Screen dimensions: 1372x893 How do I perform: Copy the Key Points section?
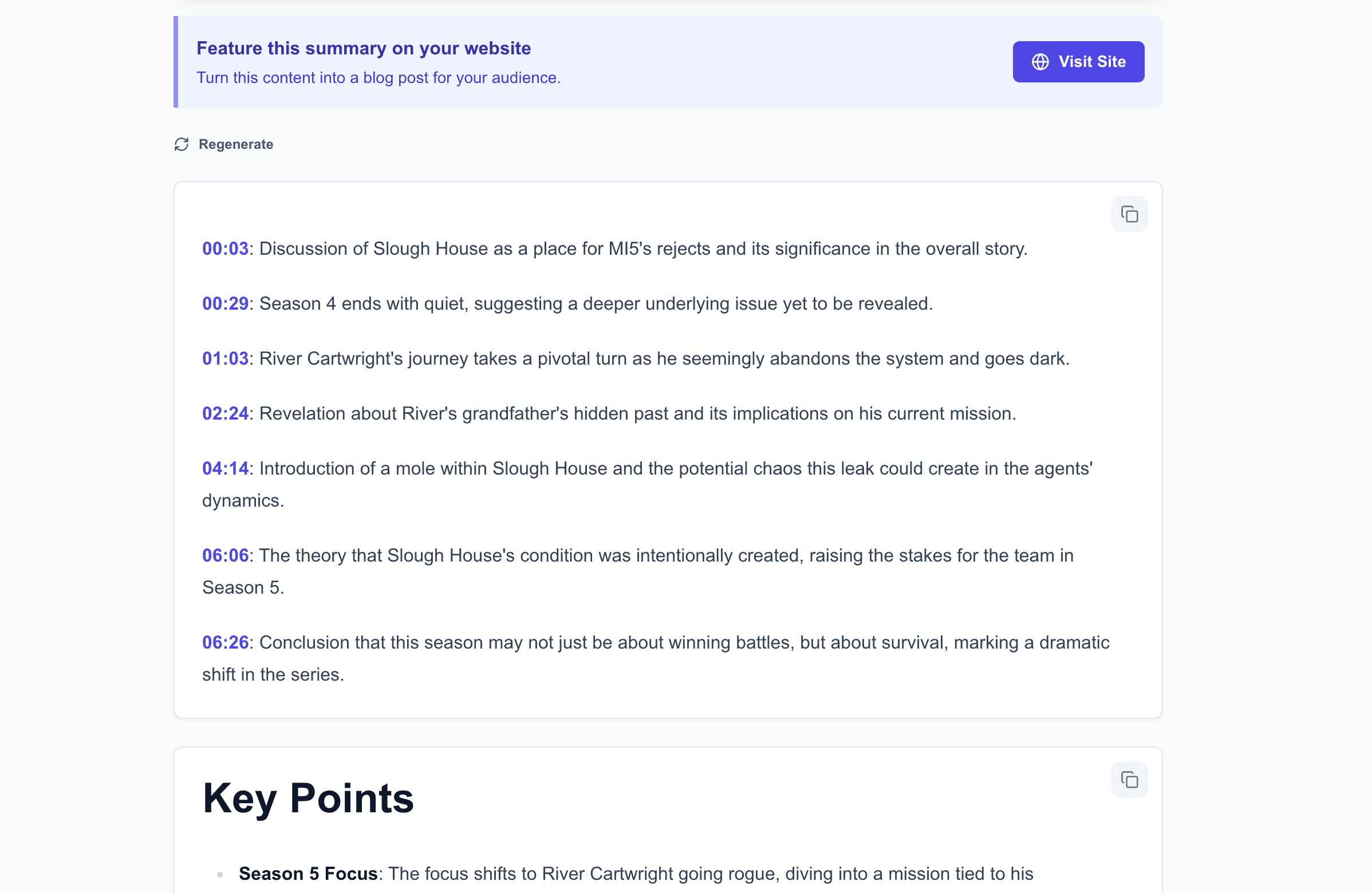pos(1129,780)
